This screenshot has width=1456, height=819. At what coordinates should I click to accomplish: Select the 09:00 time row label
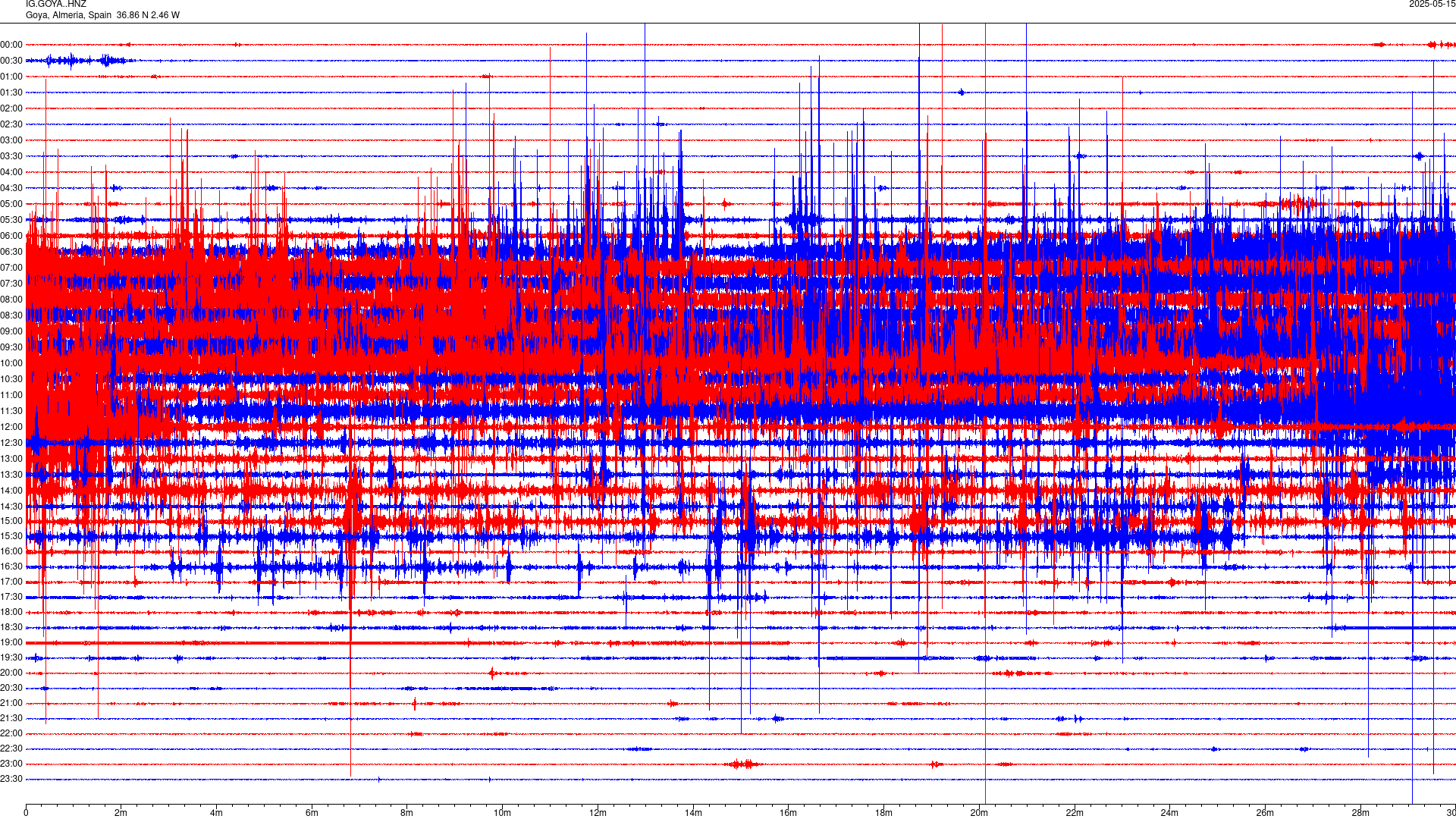click(x=11, y=331)
